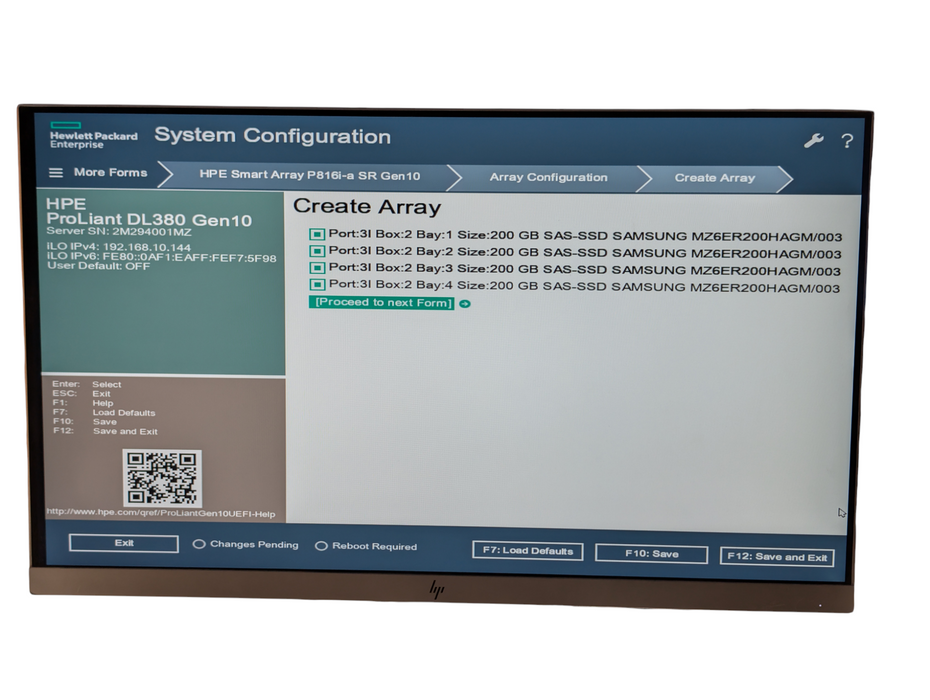Image resolution: width=930 pixels, height=700 pixels.
Task: Click the F7: Load Defaults help line
Action: click(104, 412)
